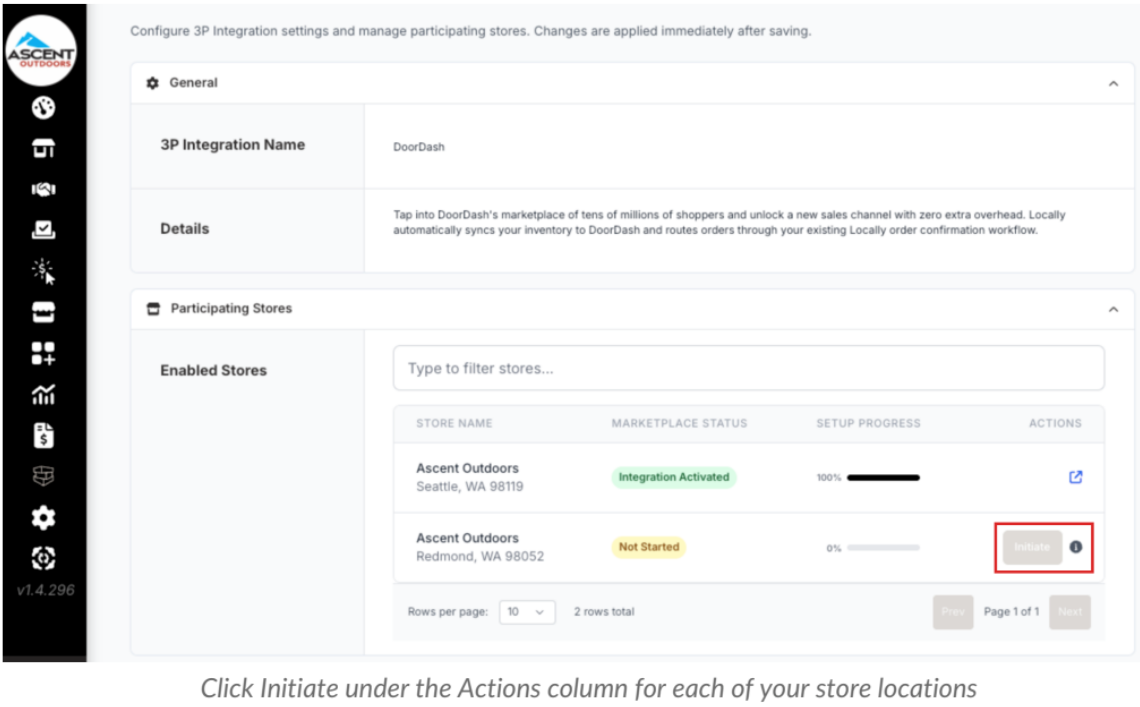Click info icon next to Initiate button
Viewport: 1140px width, 707px height.
coord(1076,547)
